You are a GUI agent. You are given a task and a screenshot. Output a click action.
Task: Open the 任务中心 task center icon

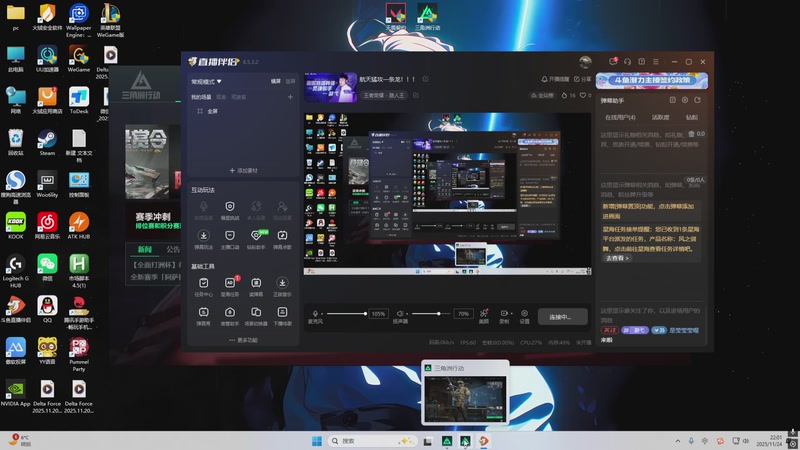click(x=204, y=283)
